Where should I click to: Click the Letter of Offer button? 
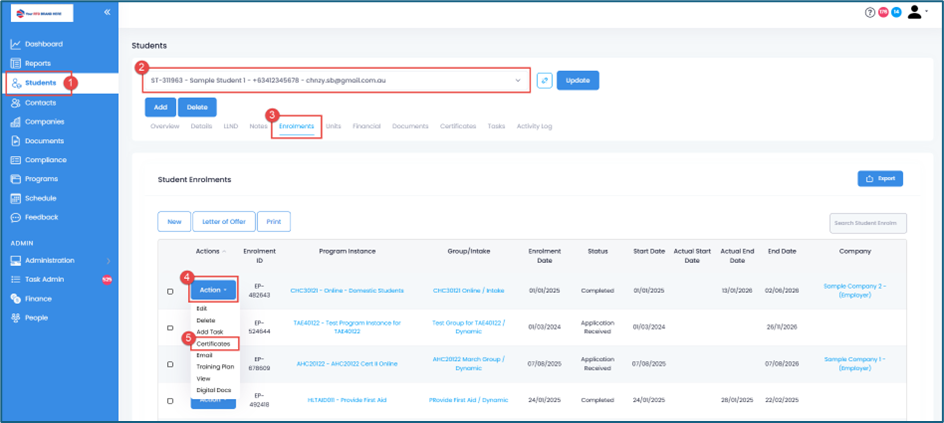tap(224, 221)
